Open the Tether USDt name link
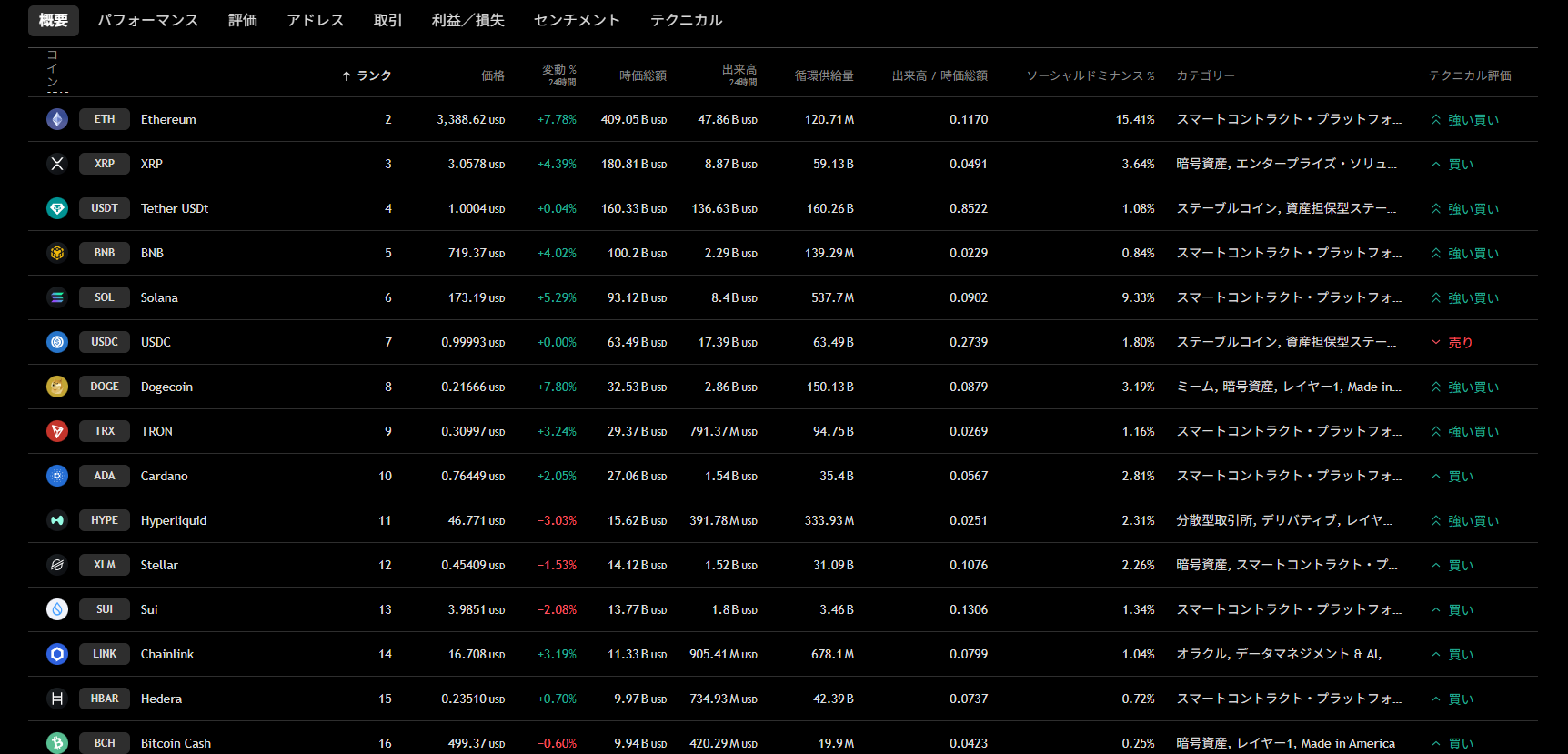 coord(175,208)
